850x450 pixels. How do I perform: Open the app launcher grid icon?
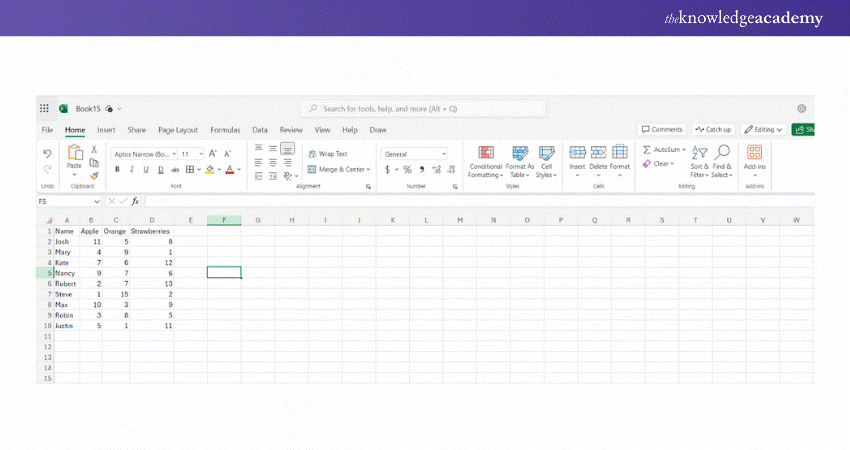pyautogui.click(x=44, y=108)
